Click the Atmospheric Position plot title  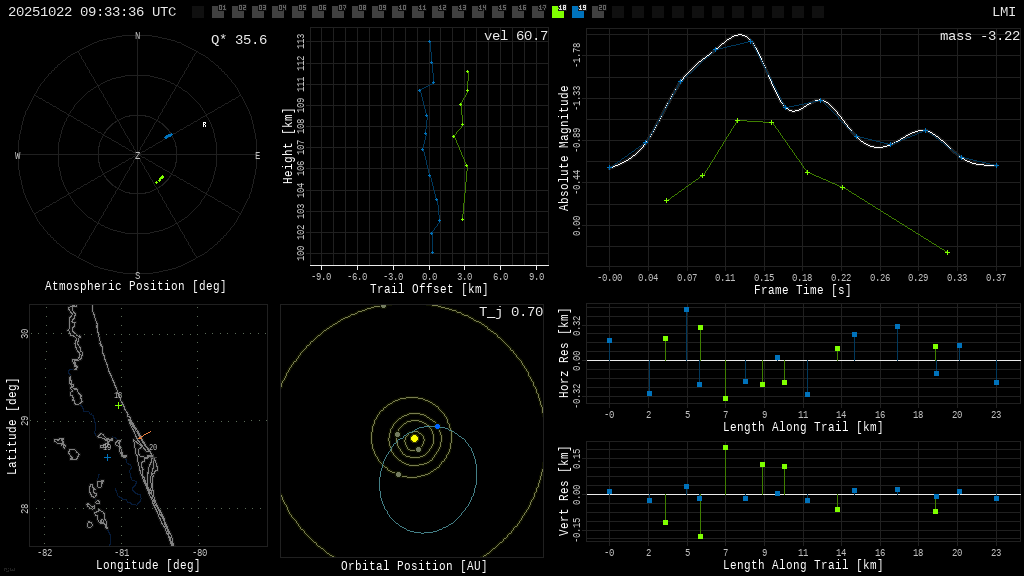pos(136,287)
